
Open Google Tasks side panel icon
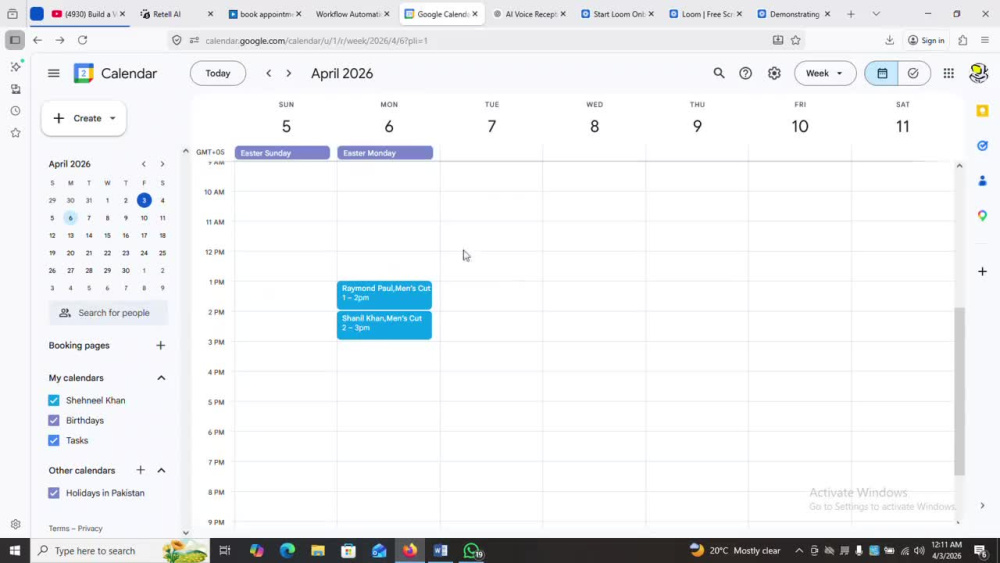[982, 146]
